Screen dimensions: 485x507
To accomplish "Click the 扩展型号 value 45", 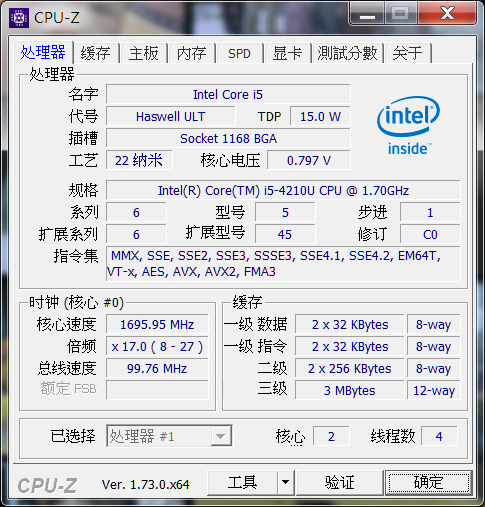I will pos(285,234).
